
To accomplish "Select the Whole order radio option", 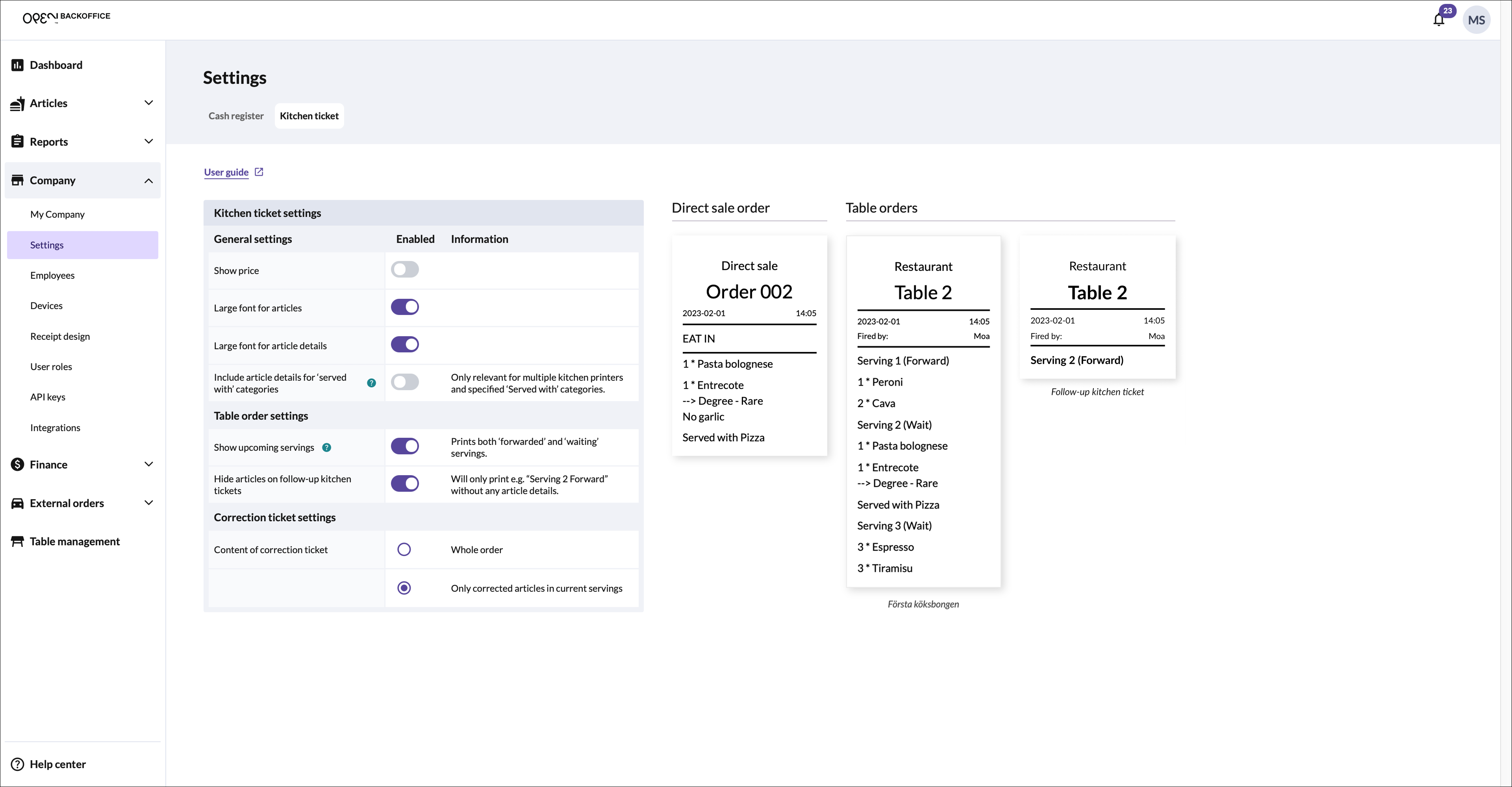I will point(404,549).
